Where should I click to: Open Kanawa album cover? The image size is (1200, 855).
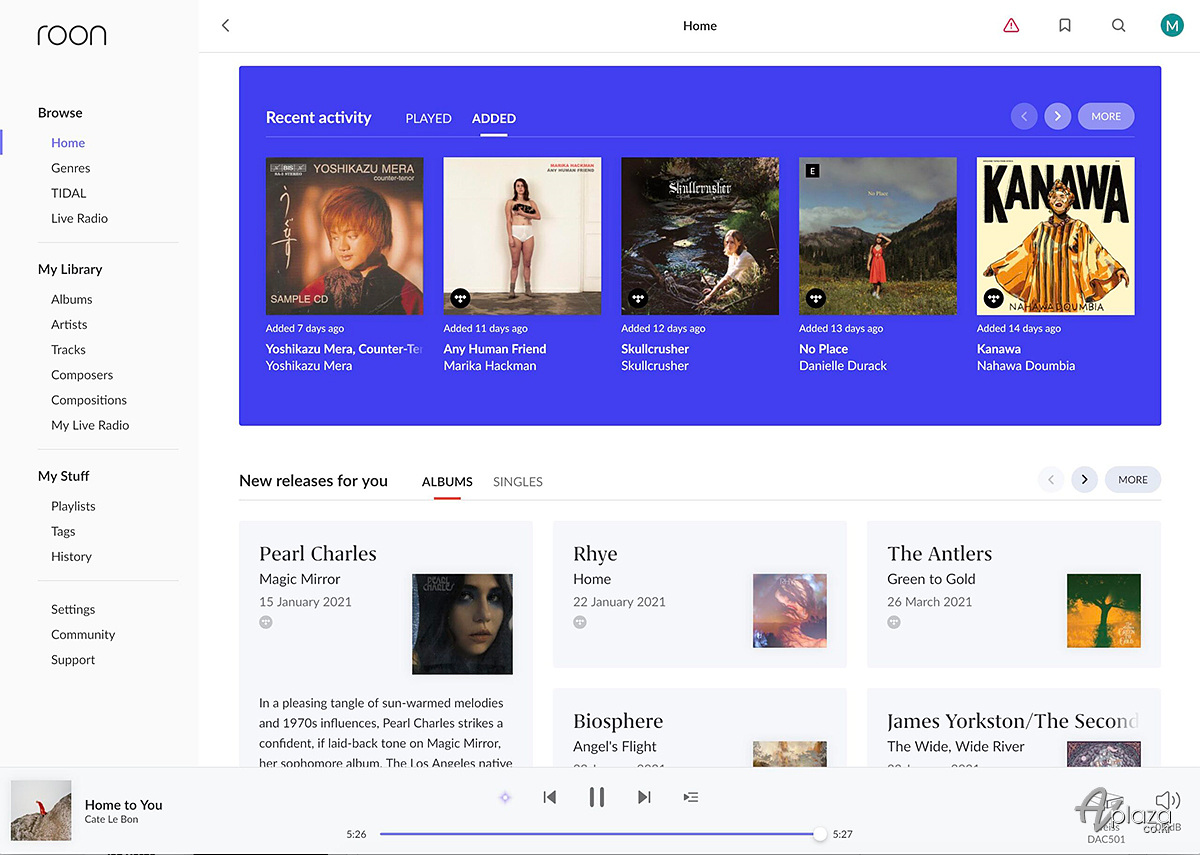point(1056,236)
